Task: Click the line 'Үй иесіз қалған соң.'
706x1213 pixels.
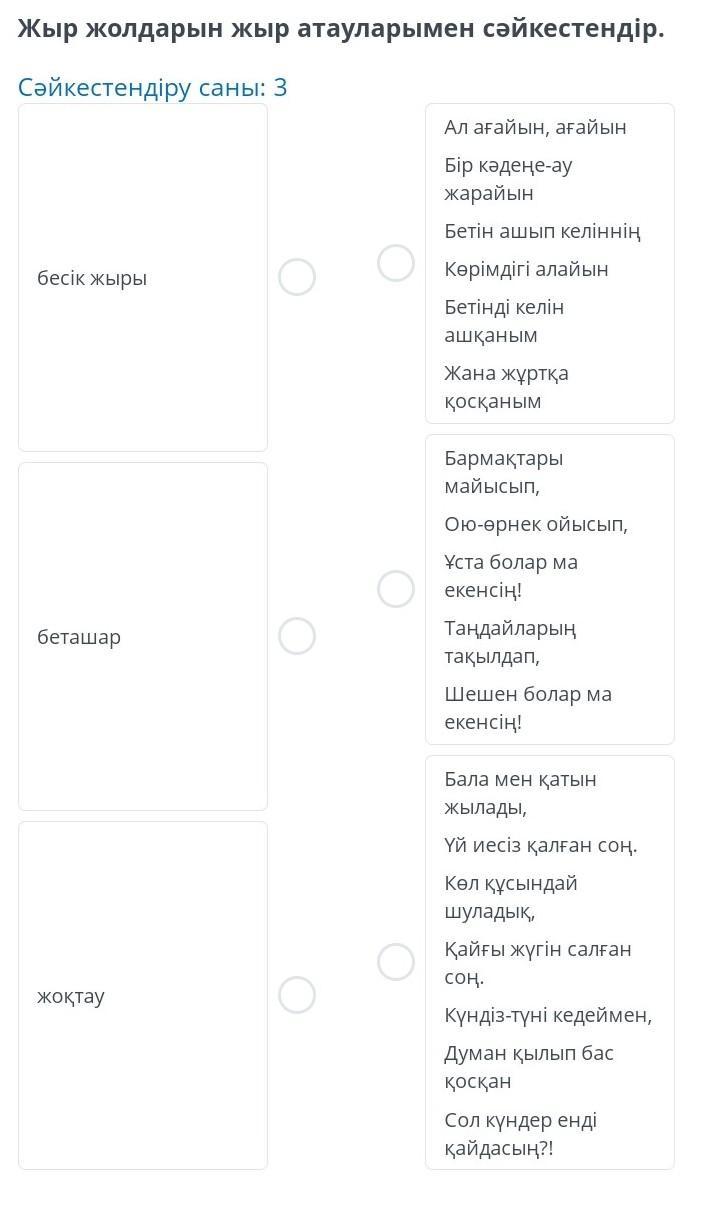Action: [540, 845]
